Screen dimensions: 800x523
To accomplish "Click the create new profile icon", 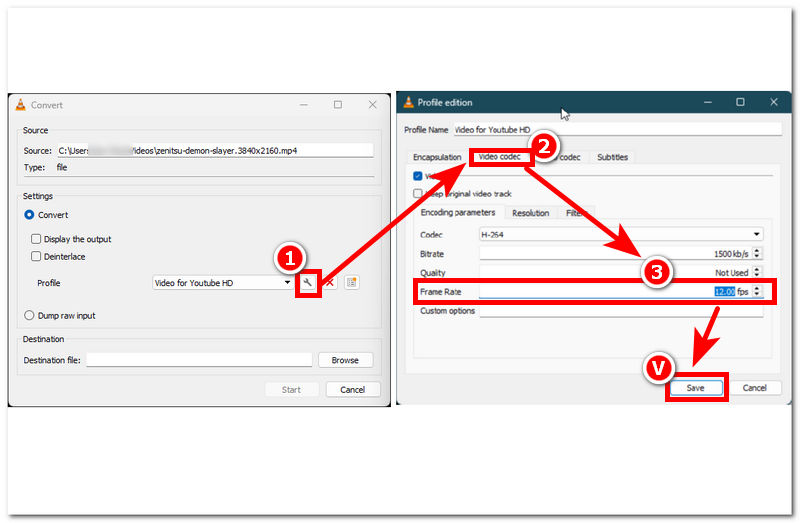I will [x=351, y=283].
